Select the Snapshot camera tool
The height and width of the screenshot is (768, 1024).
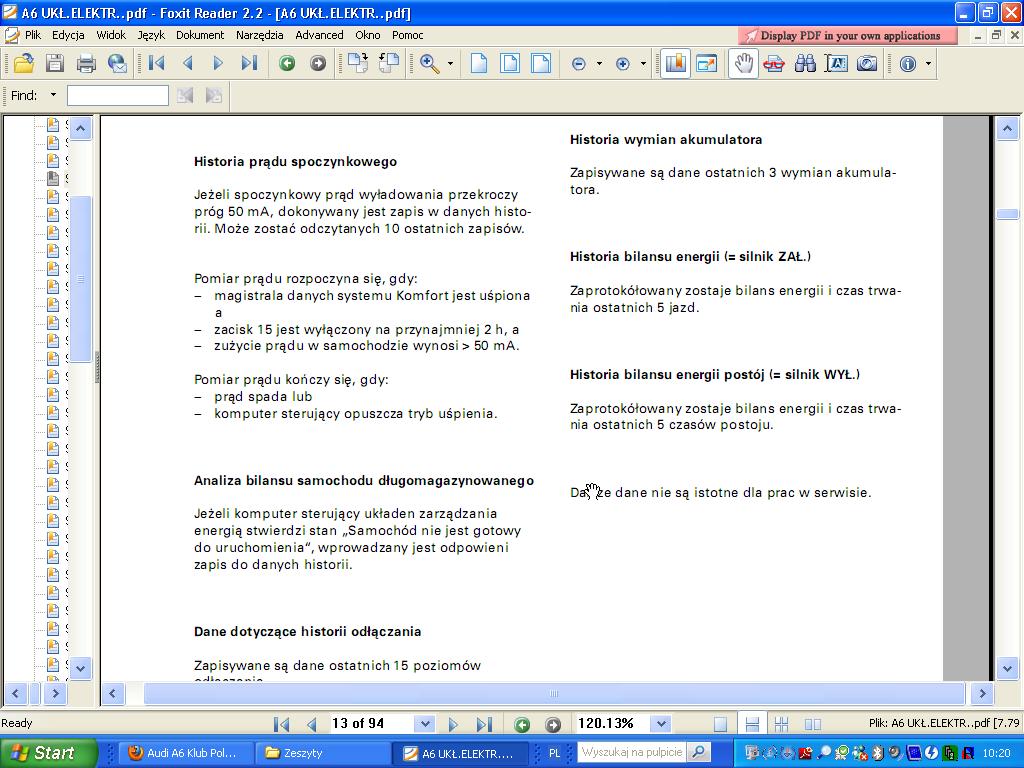[x=867, y=63]
